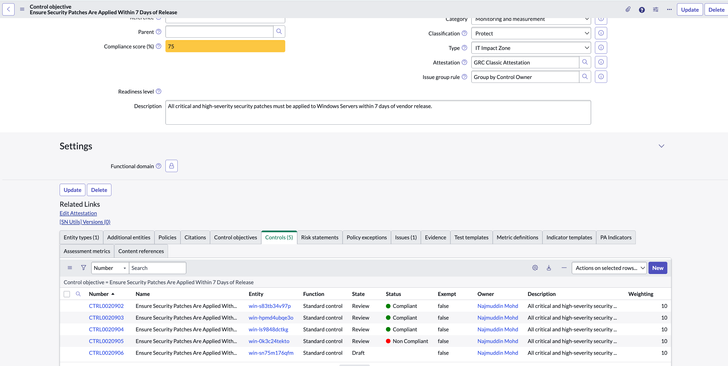The height and width of the screenshot is (366, 728).
Task: Click the Attestation field lookup magnifier
Action: (x=585, y=62)
